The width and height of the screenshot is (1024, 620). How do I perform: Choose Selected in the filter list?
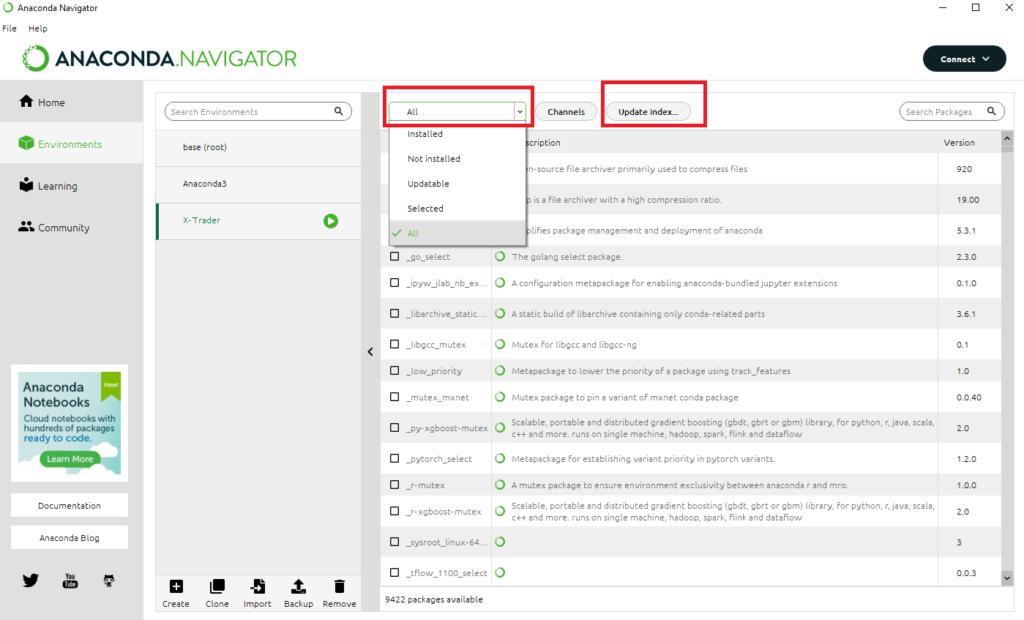coord(457,208)
